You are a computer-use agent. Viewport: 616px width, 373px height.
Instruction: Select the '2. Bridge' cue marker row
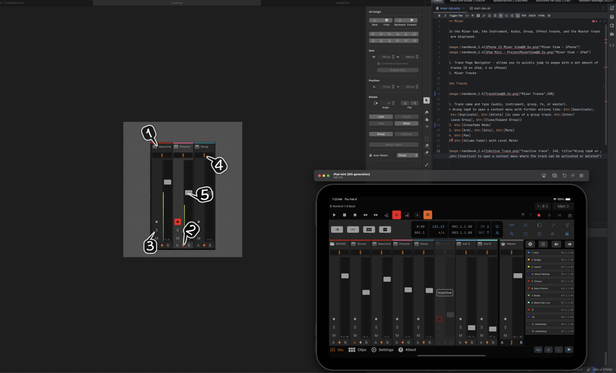pyautogui.click(x=550, y=260)
